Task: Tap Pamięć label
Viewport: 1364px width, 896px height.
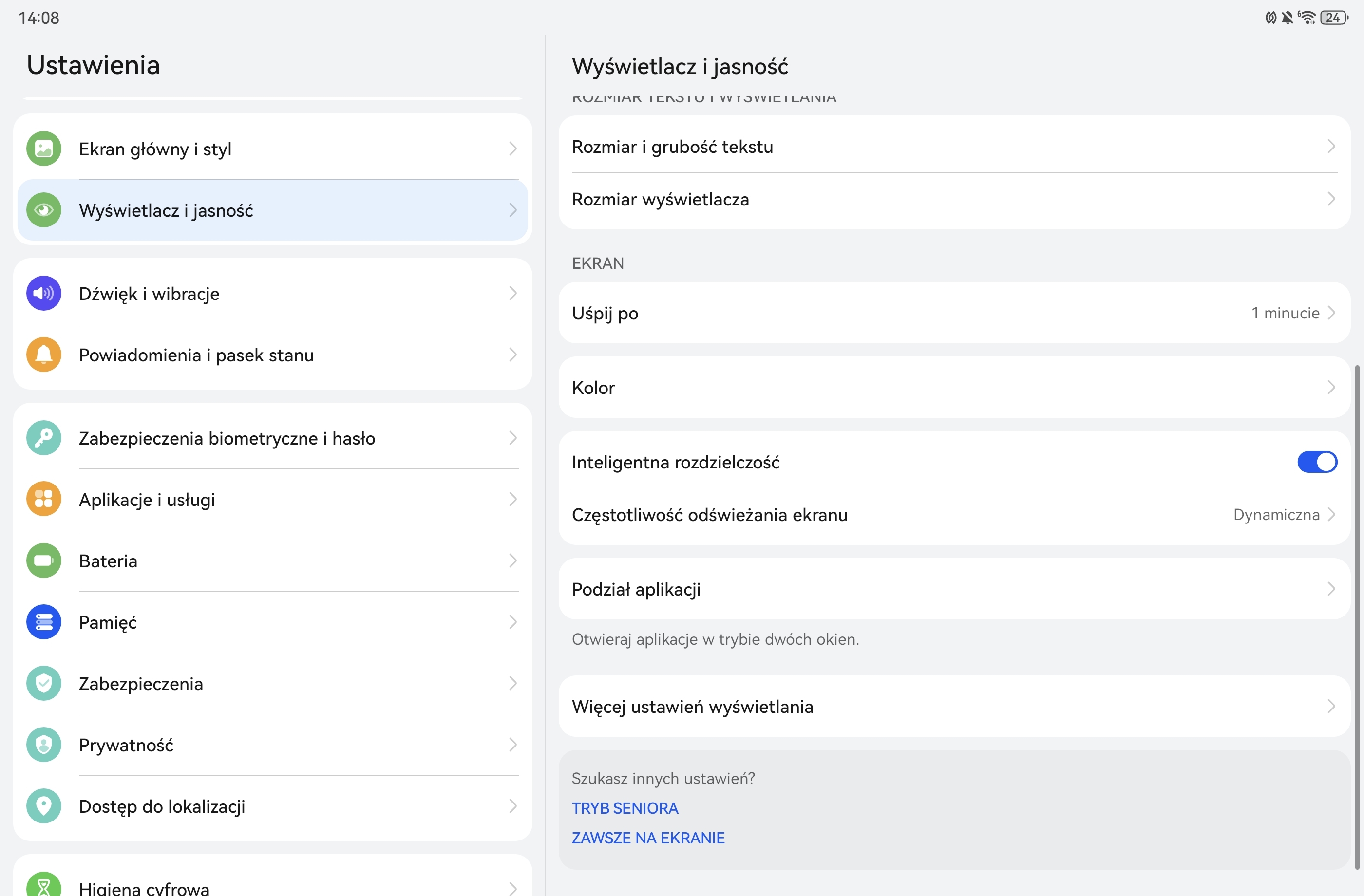Action: click(108, 623)
